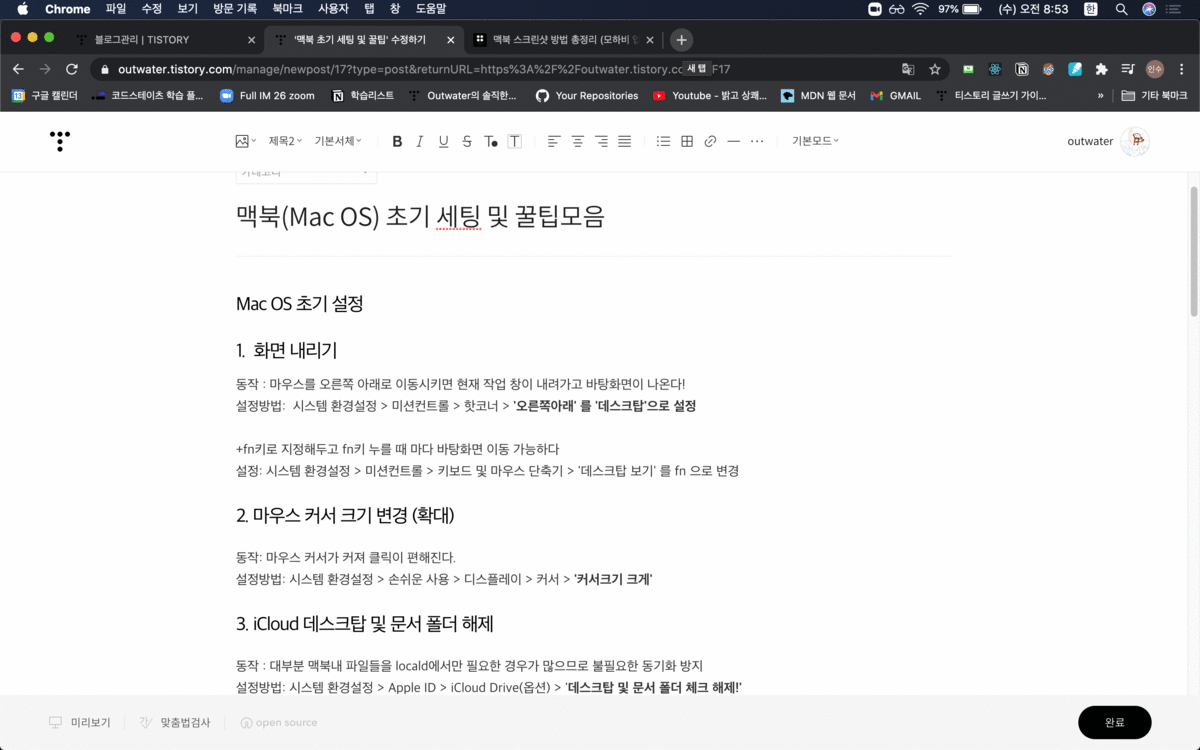1200x750 pixels.
Task: Open the outwater profile avatar
Action: pyautogui.click(x=1134, y=142)
